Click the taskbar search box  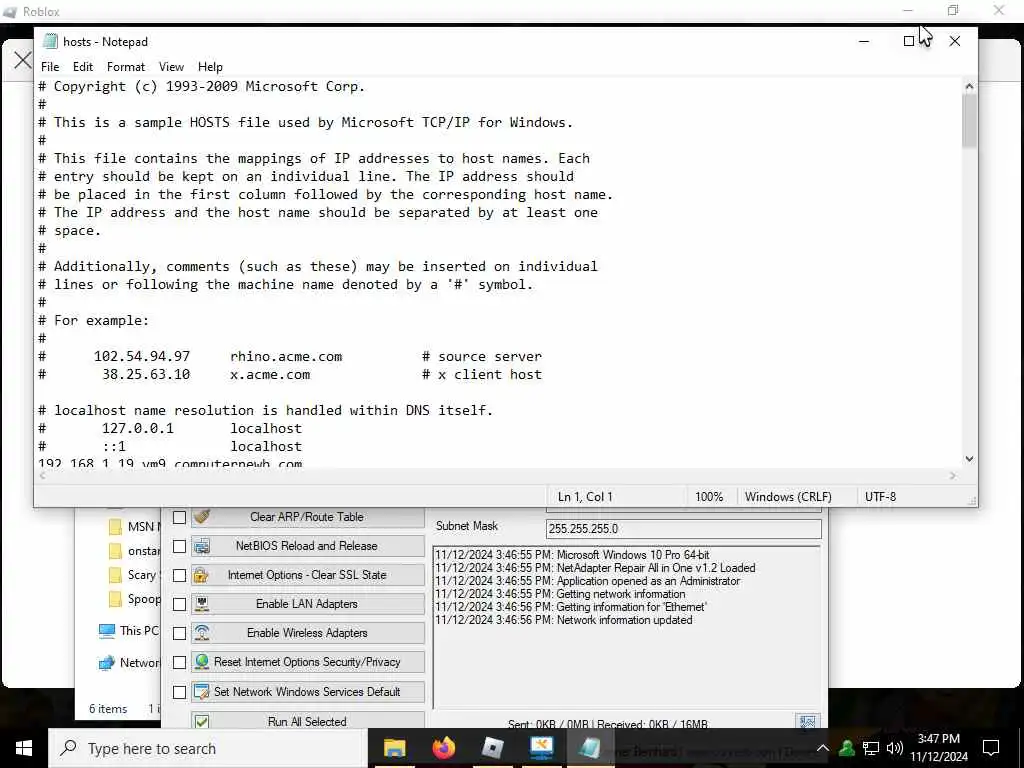tap(208, 748)
